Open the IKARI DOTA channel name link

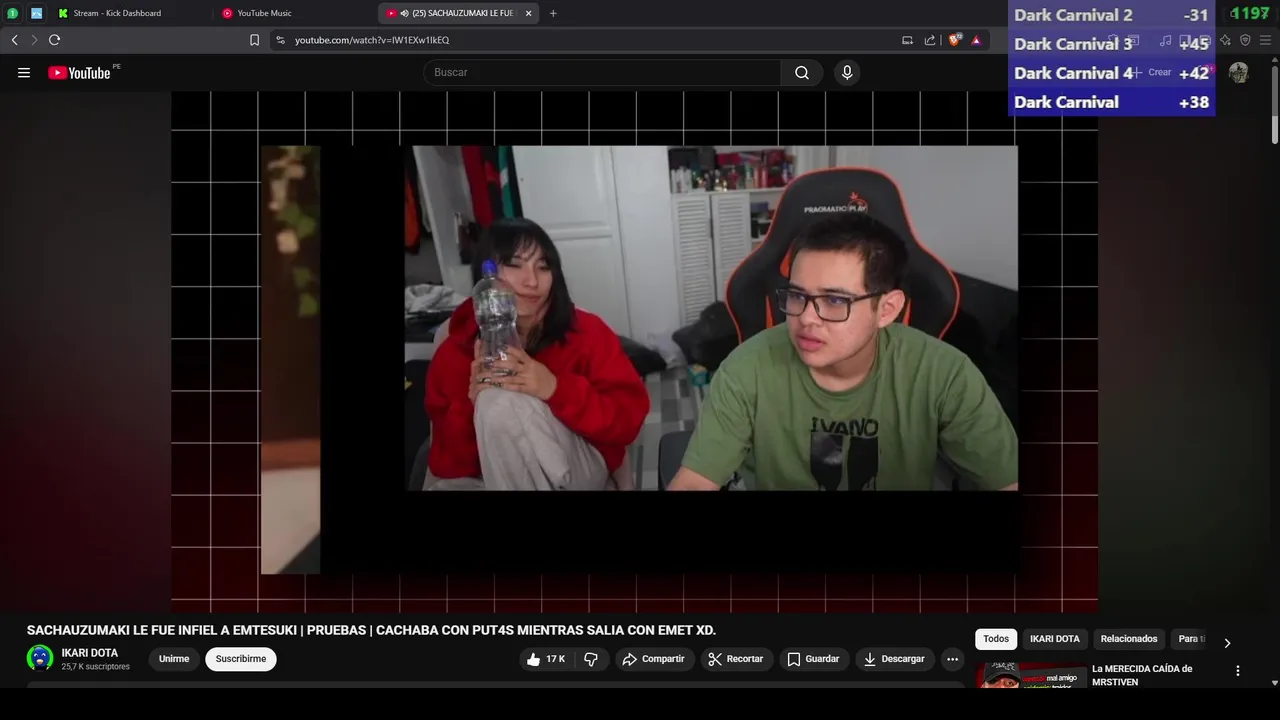[89, 653]
